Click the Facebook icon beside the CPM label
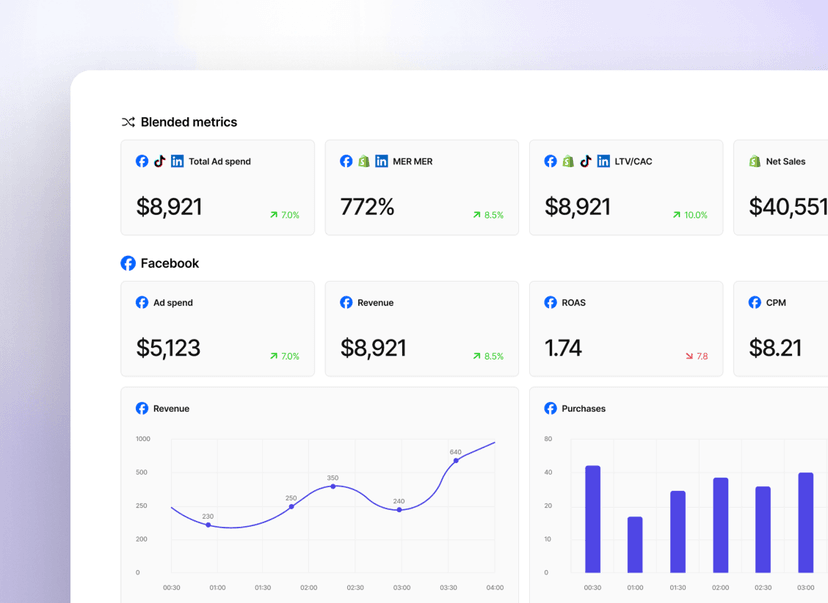Image resolution: width=828 pixels, height=603 pixels. pos(755,302)
